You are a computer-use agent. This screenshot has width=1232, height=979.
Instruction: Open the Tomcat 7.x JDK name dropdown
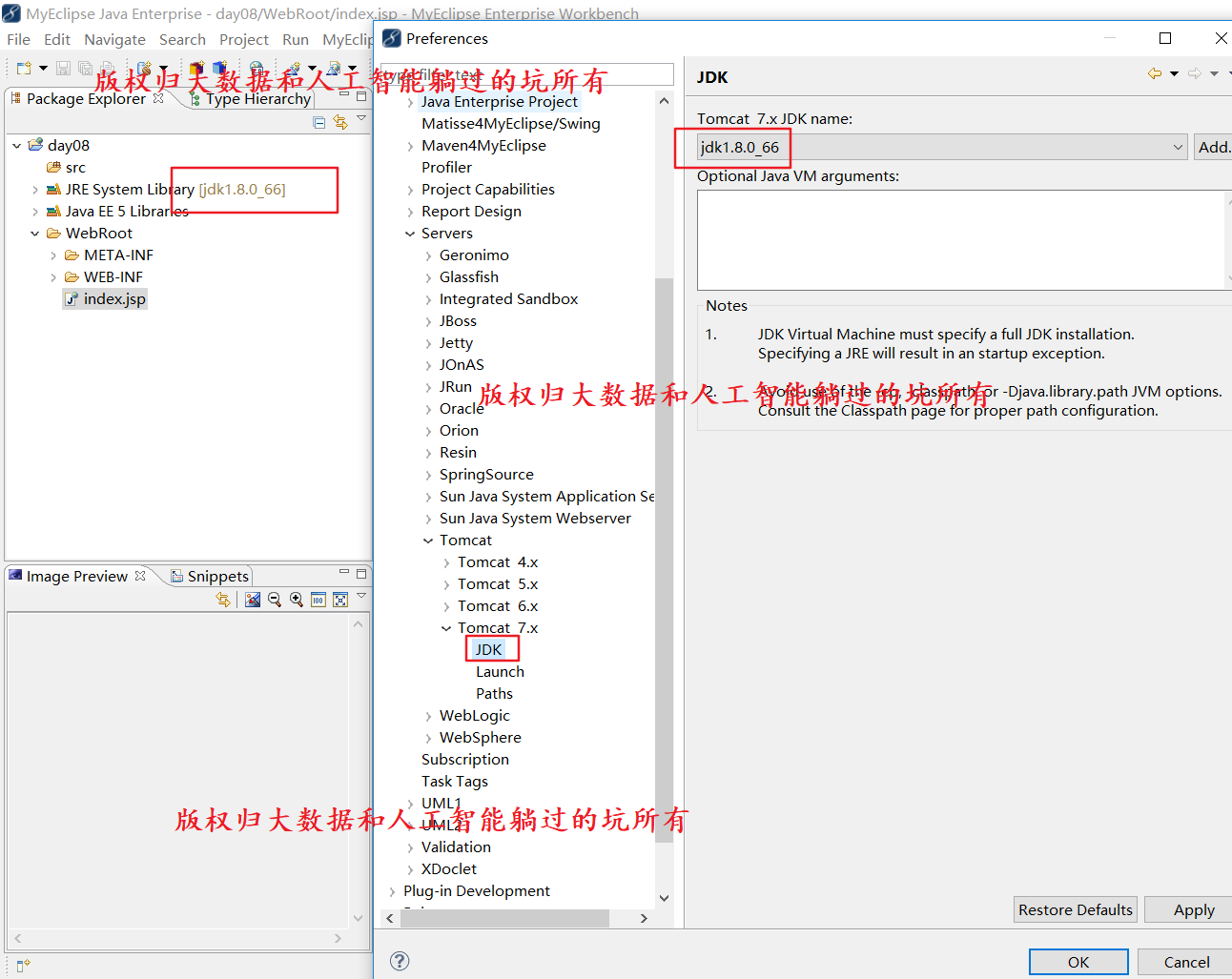click(x=1178, y=147)
